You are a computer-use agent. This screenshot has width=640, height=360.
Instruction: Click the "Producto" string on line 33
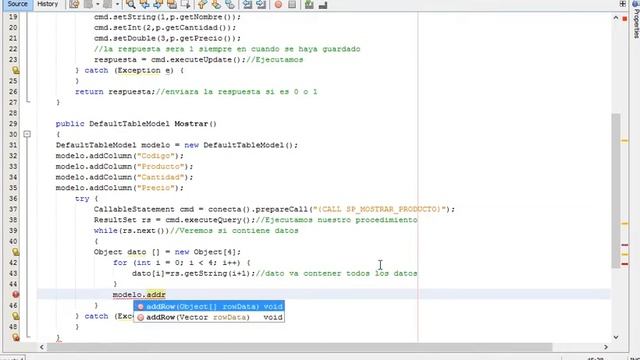[x=160, y=167]
